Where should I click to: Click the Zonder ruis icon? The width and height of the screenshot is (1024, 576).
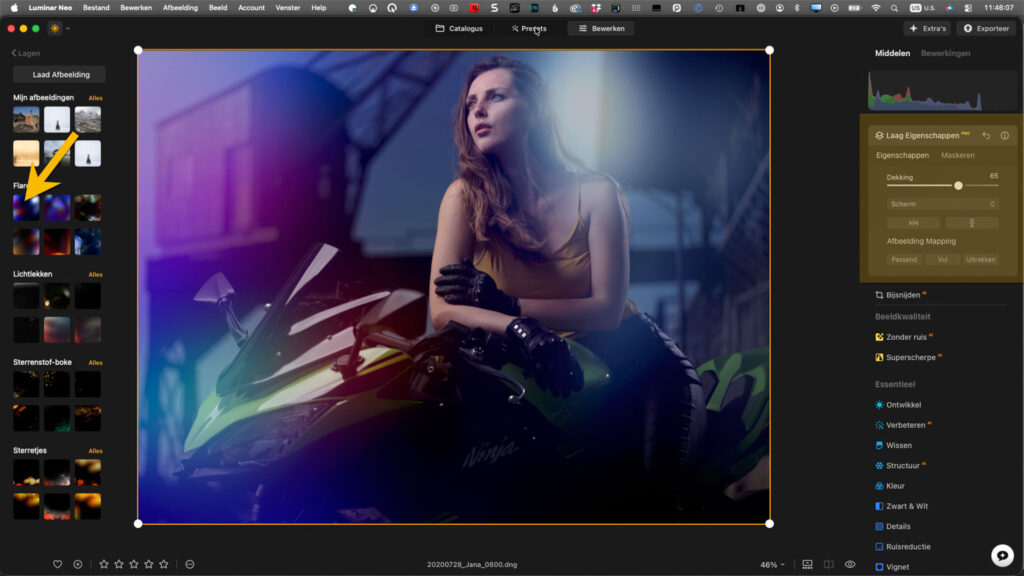879,337
